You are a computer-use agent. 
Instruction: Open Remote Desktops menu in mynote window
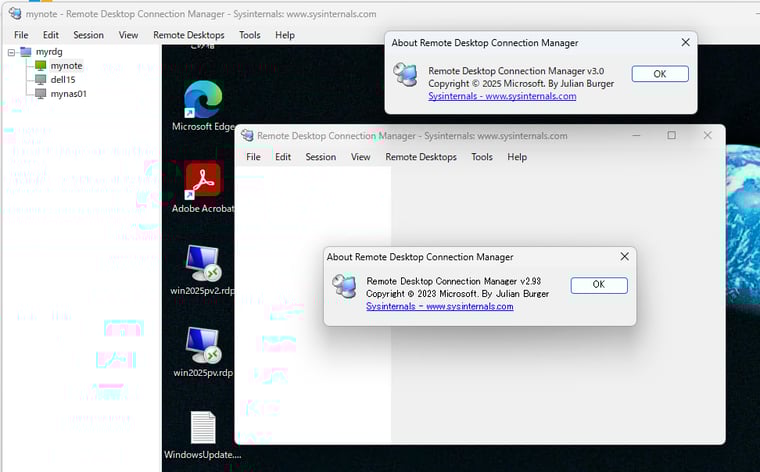tap(189, 35)
